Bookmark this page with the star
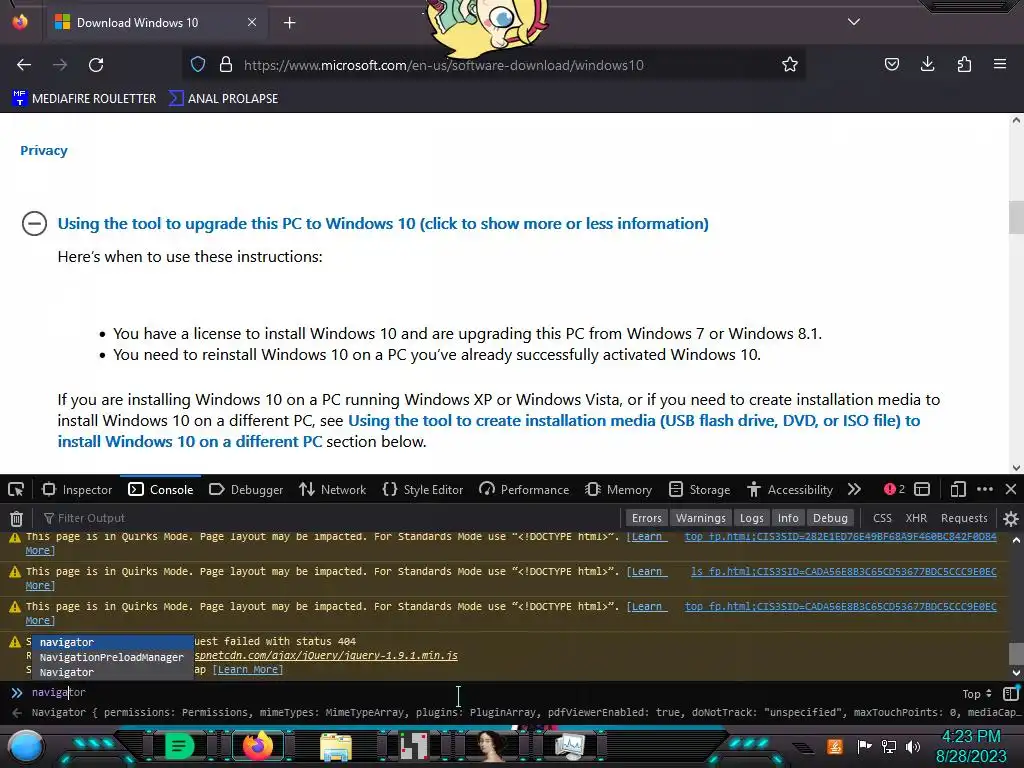 coord(790,65)
